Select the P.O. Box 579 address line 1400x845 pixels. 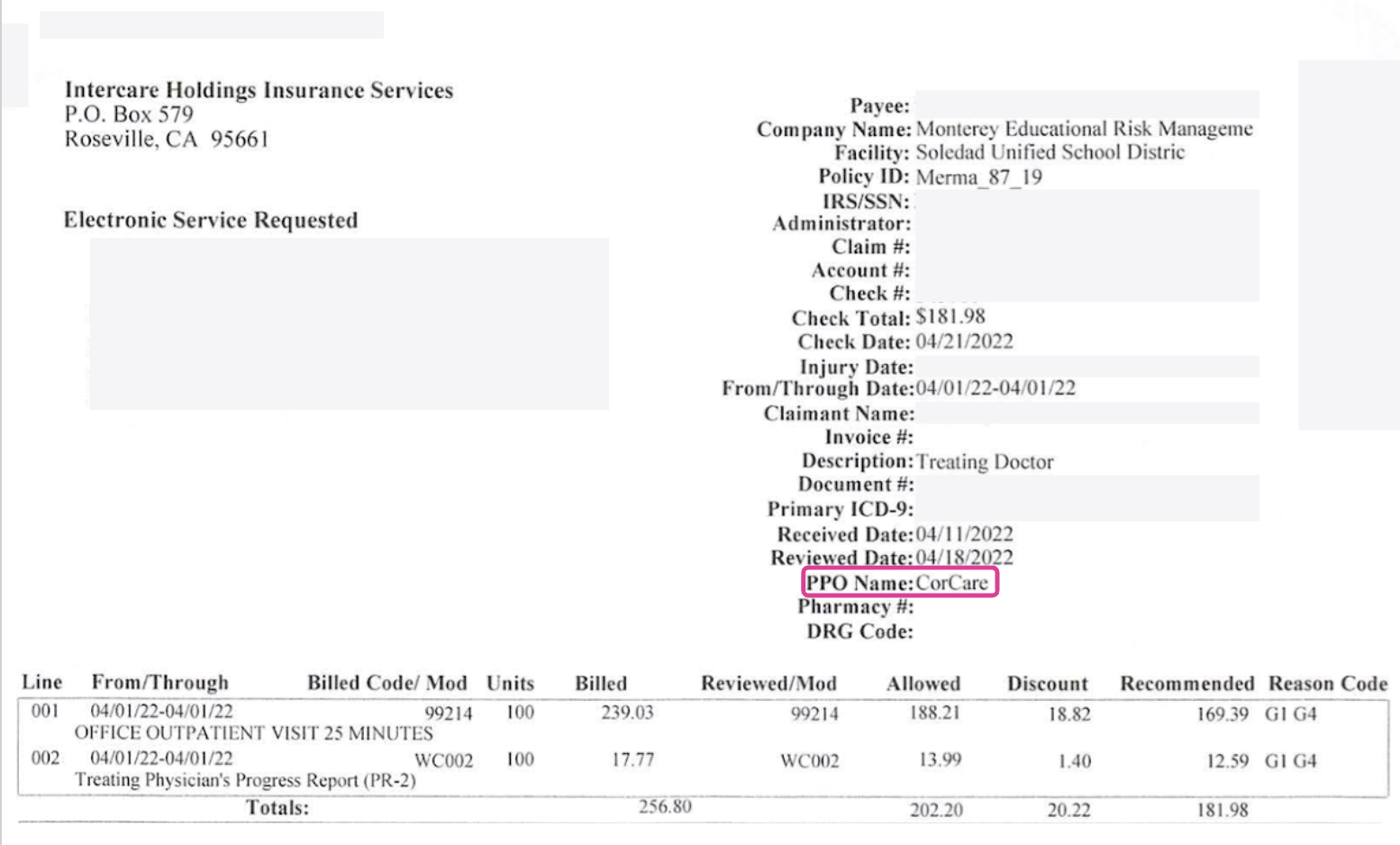tap(129, 114)
